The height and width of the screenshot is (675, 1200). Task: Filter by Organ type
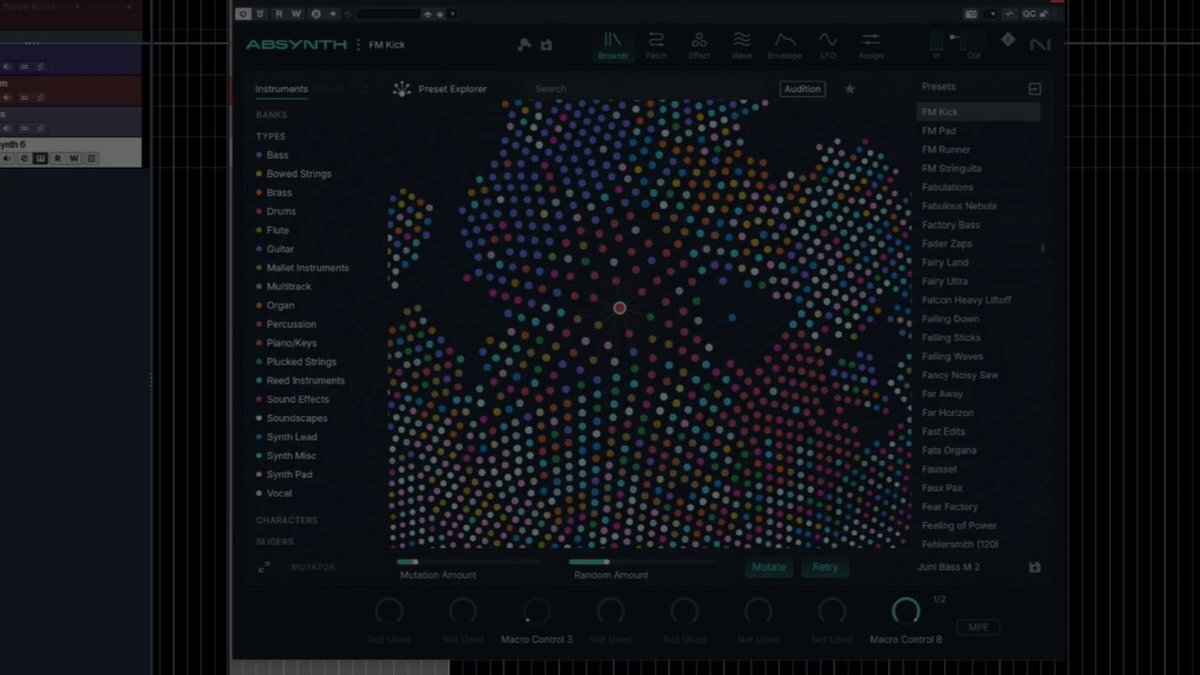(275, 306)
